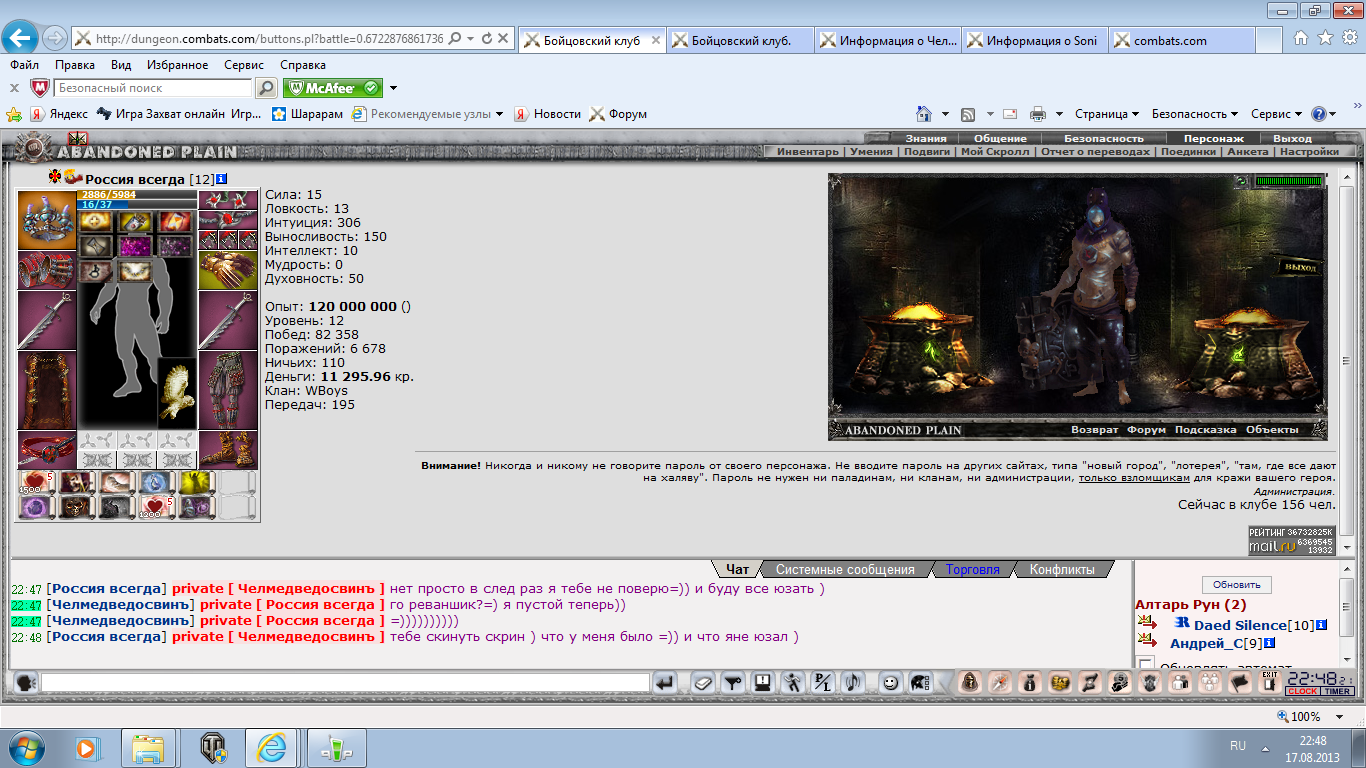Image resolution: width=1366 pixels, height=768 pixels.
Task: Click the treasure chest icon in bottom toolbar
Action: (1061, 683)
